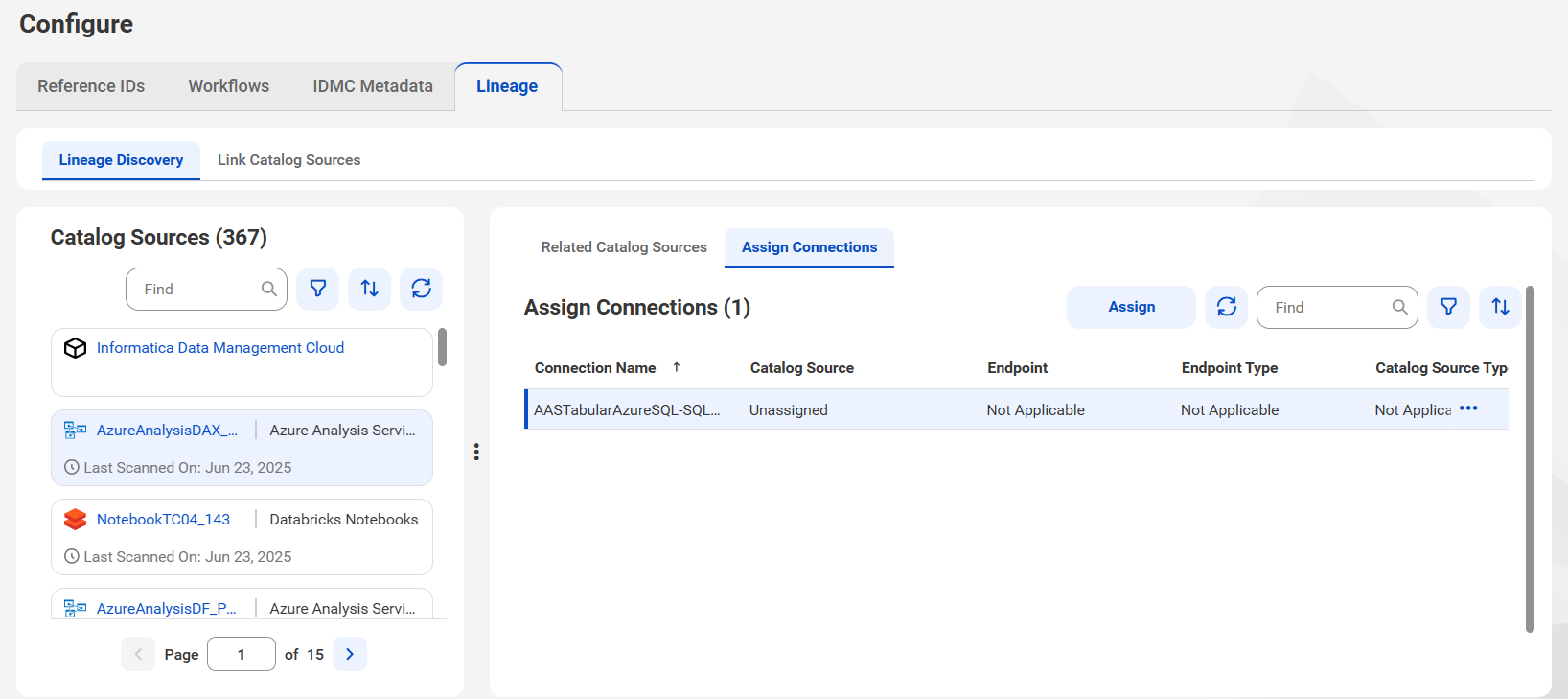Click the AzureAnalysisDF_P catalog source icon
This screenshot has width=1568, height=699.
75,609
